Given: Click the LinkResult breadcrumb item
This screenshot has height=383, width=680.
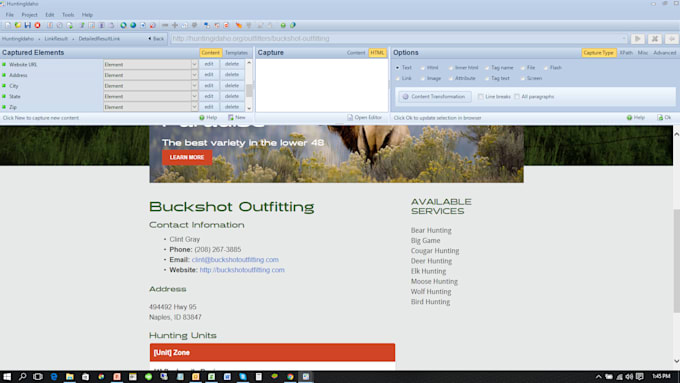Looking at the screenshot, I should coord(56,39).
